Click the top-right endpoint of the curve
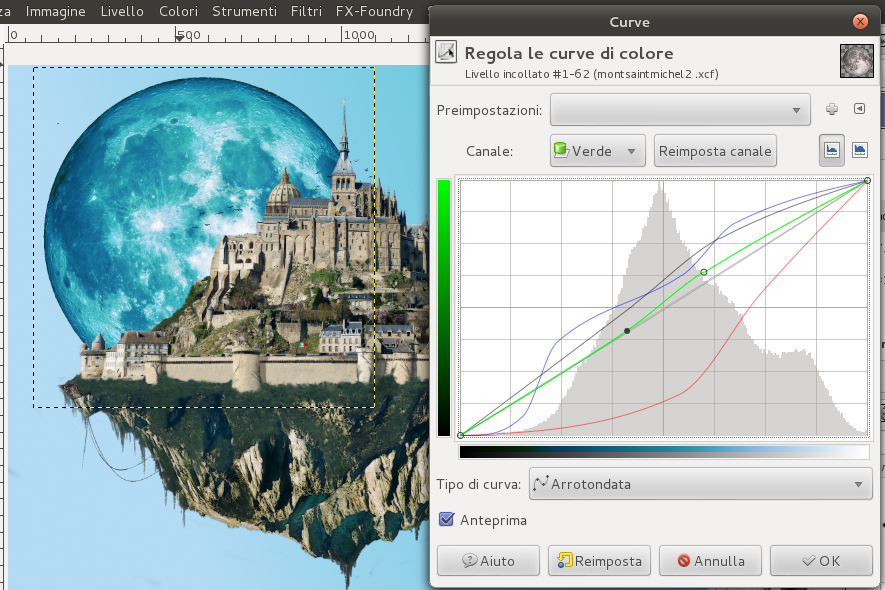 868,181
